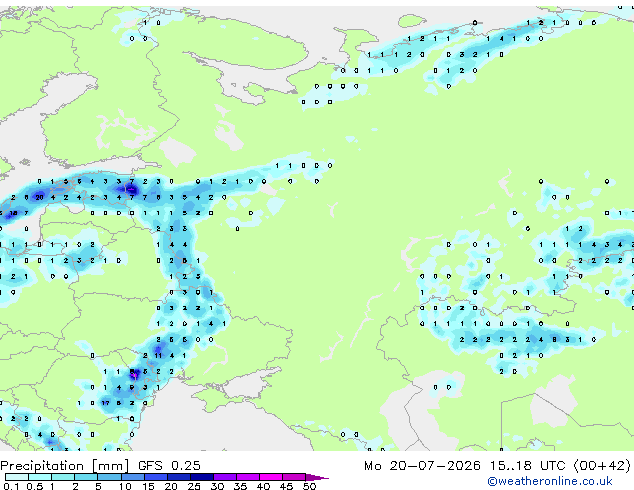Open the weatheronline.co.uk link
The image size is (634, 490).
pos(550,481)
